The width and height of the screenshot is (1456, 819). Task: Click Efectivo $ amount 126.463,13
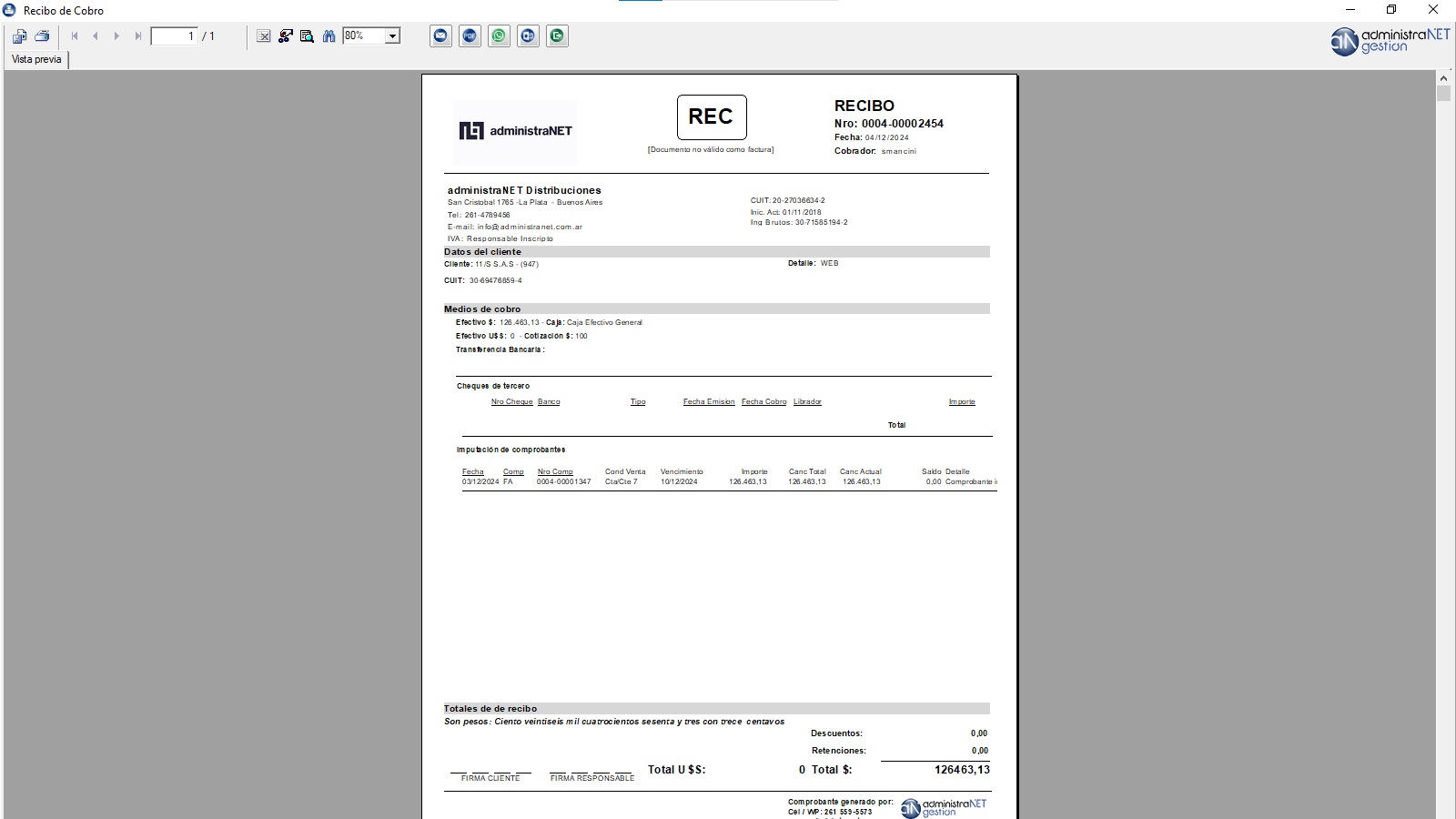[519, 323]
